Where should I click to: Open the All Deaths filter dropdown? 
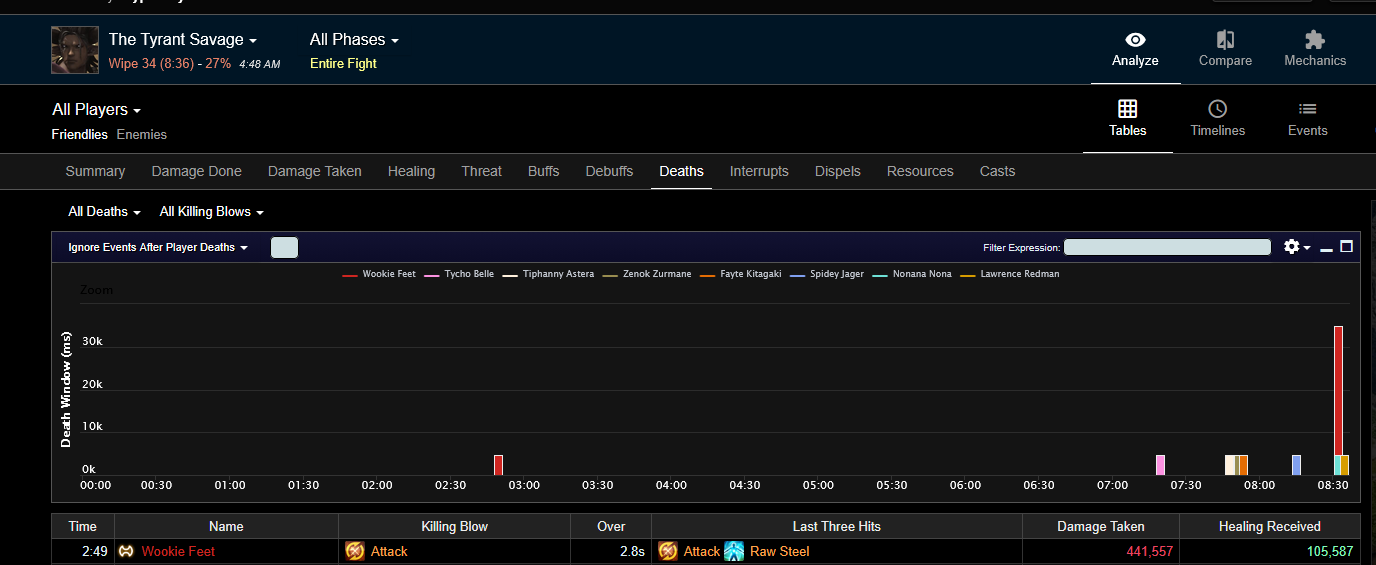(x=105, y=212)
